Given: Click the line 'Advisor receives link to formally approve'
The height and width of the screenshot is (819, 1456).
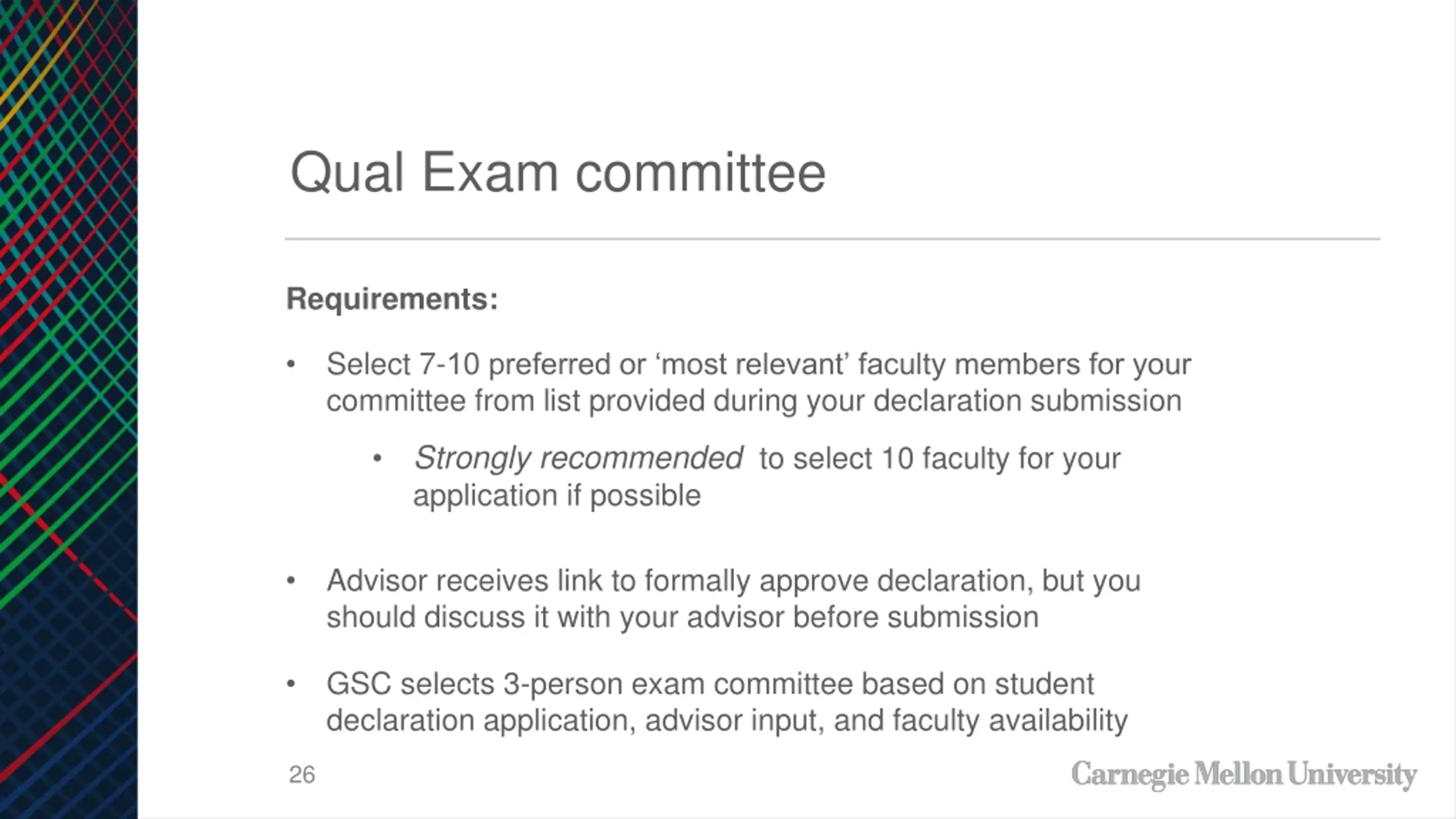Looking at the screenshot, I should pyautogui.click(x=734, y=581).
